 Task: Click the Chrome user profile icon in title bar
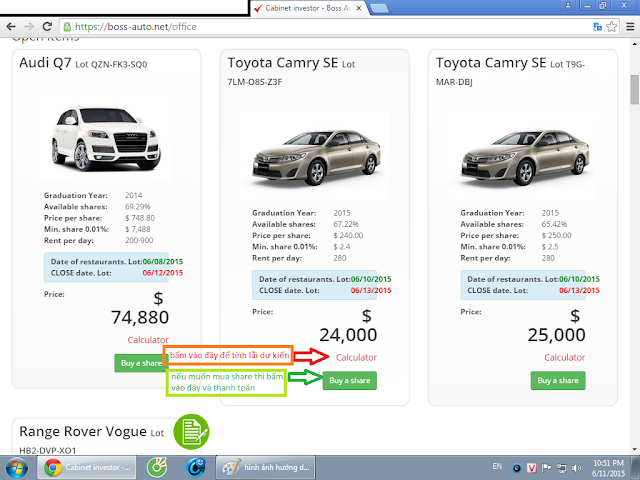pos(568,5)
